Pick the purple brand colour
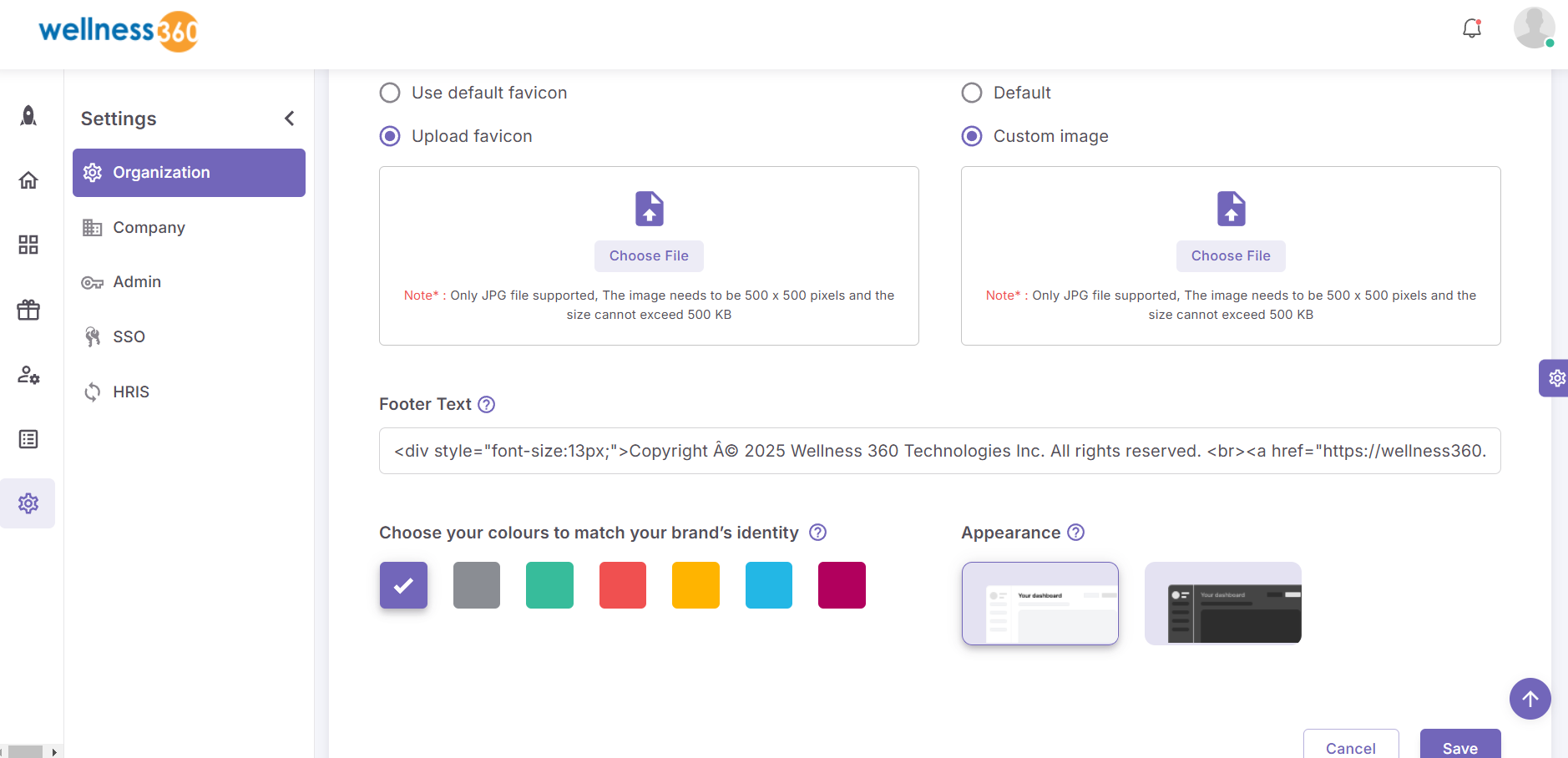 point(403,585)
